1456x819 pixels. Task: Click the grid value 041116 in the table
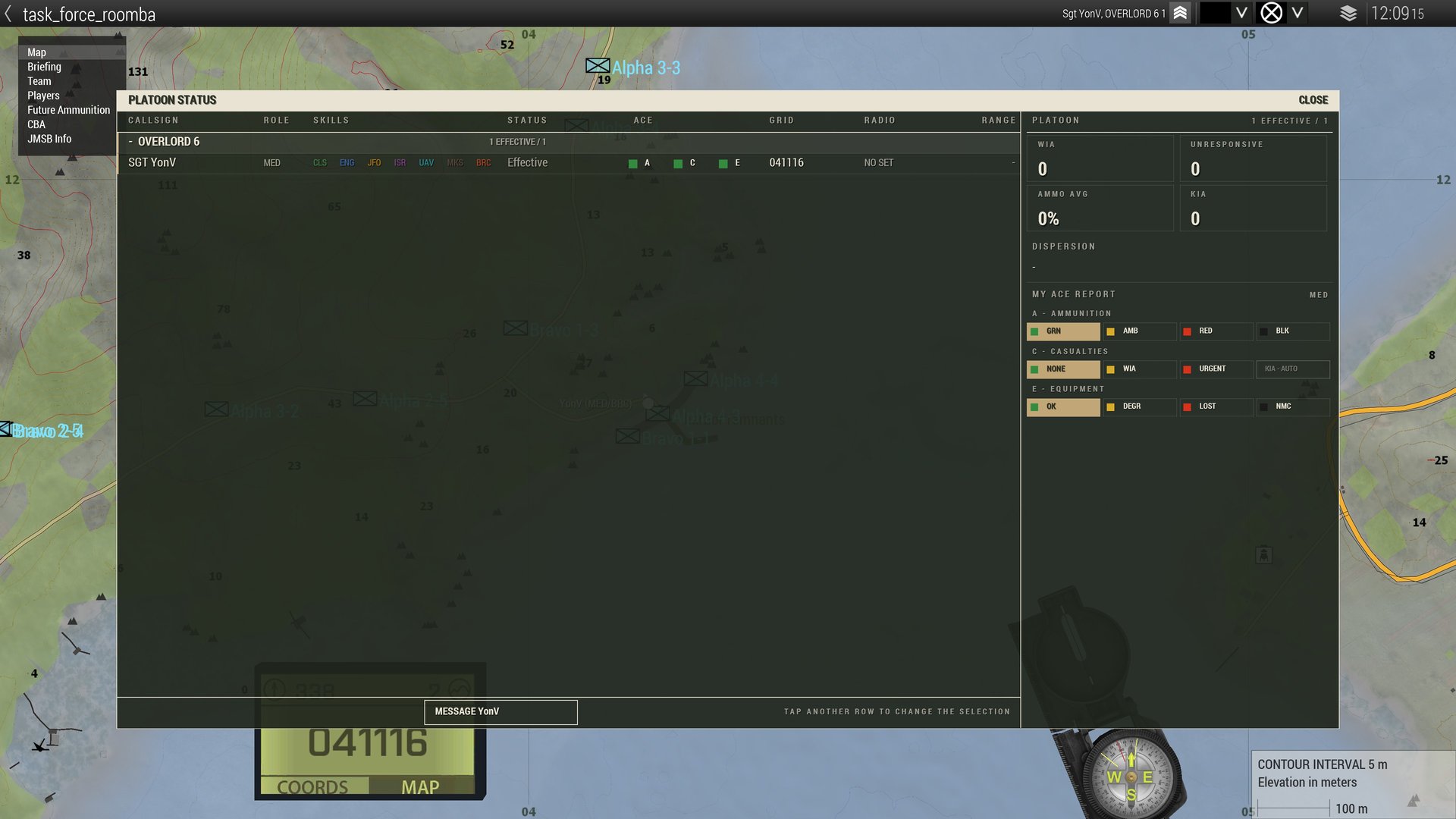coord(786,163)
